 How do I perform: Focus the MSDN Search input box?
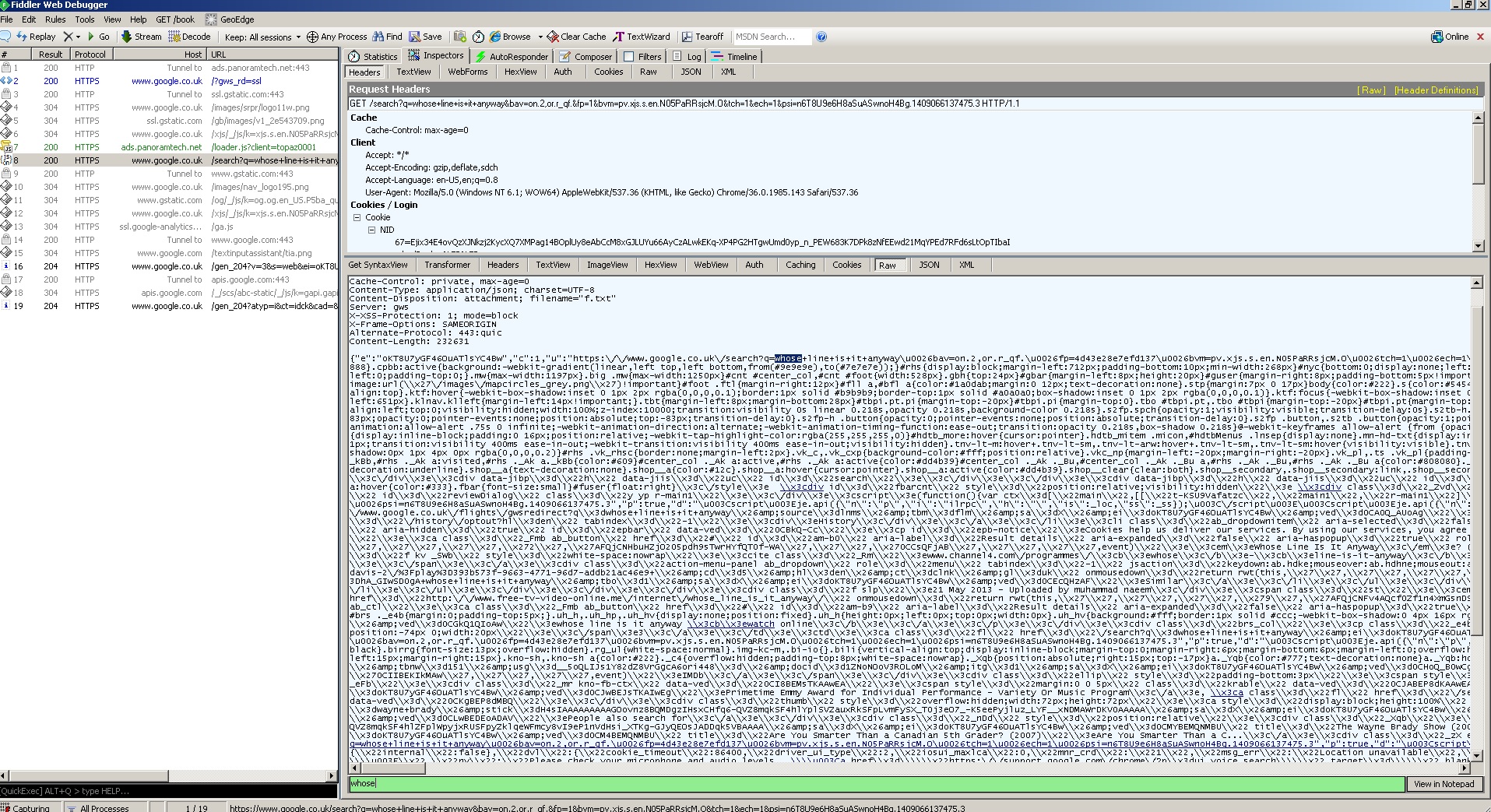771,37
